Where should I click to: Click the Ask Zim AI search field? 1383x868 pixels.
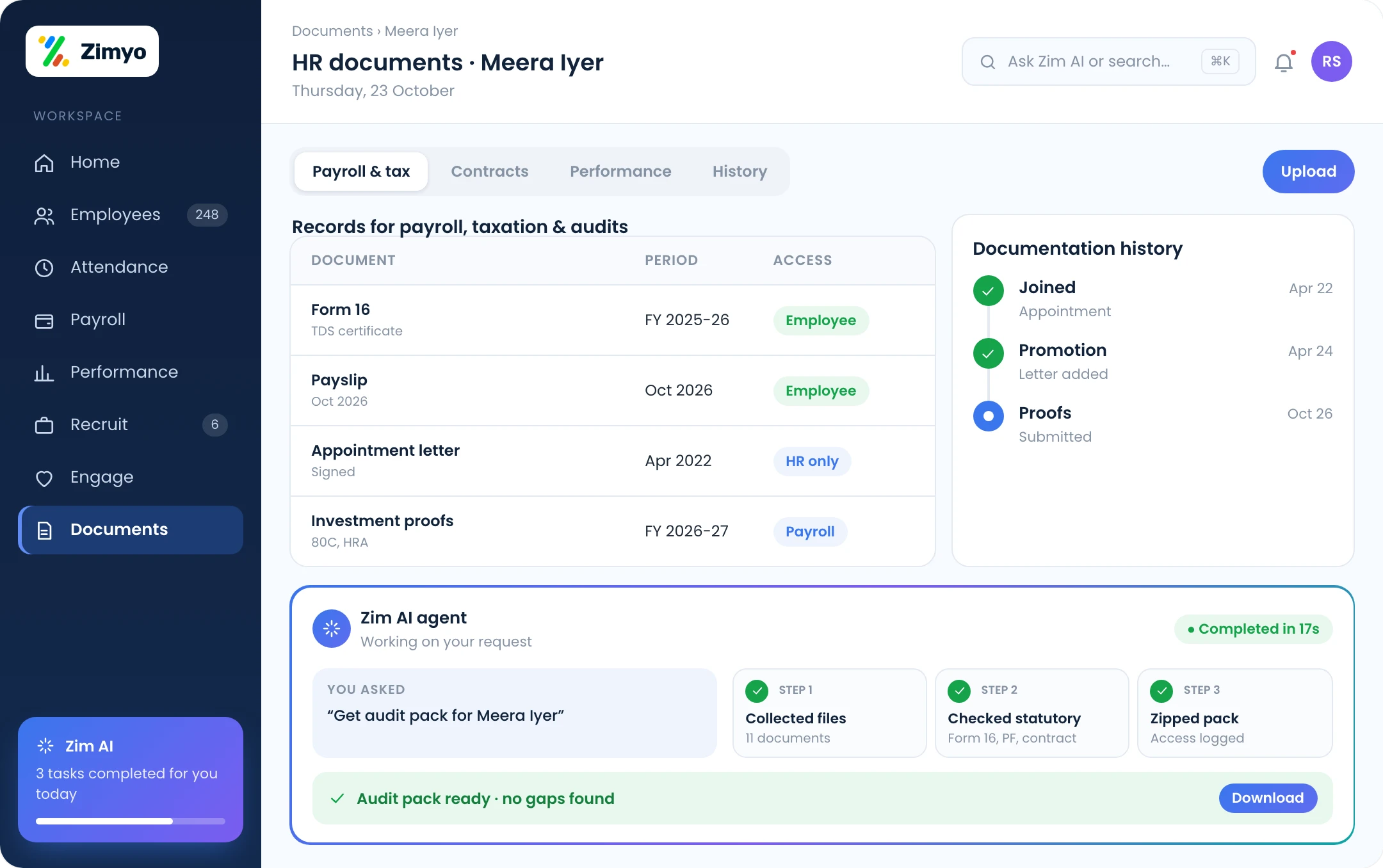click(x=1108, y=61)
